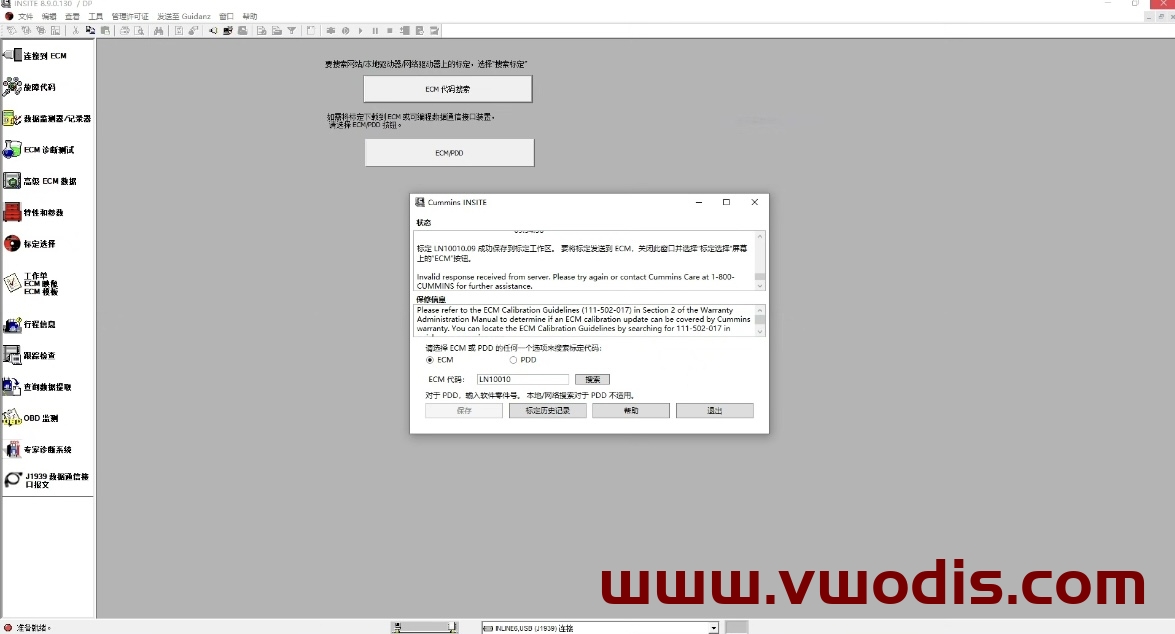The width and height of the screenshot is (1175, 634).
Task: Open OBD 监测 in the sidebar
Action: [x=31, y=418]
